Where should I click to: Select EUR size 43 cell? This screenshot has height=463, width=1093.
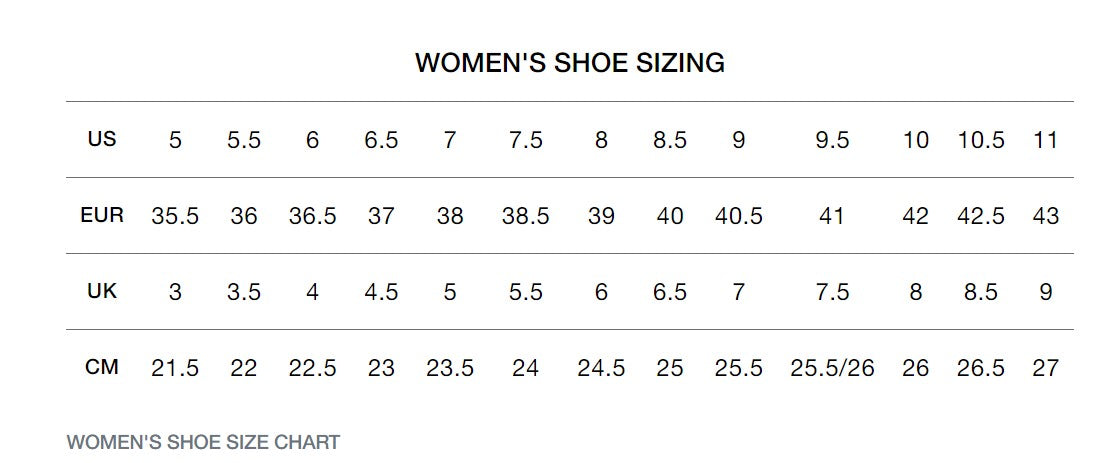point(1045,216)
